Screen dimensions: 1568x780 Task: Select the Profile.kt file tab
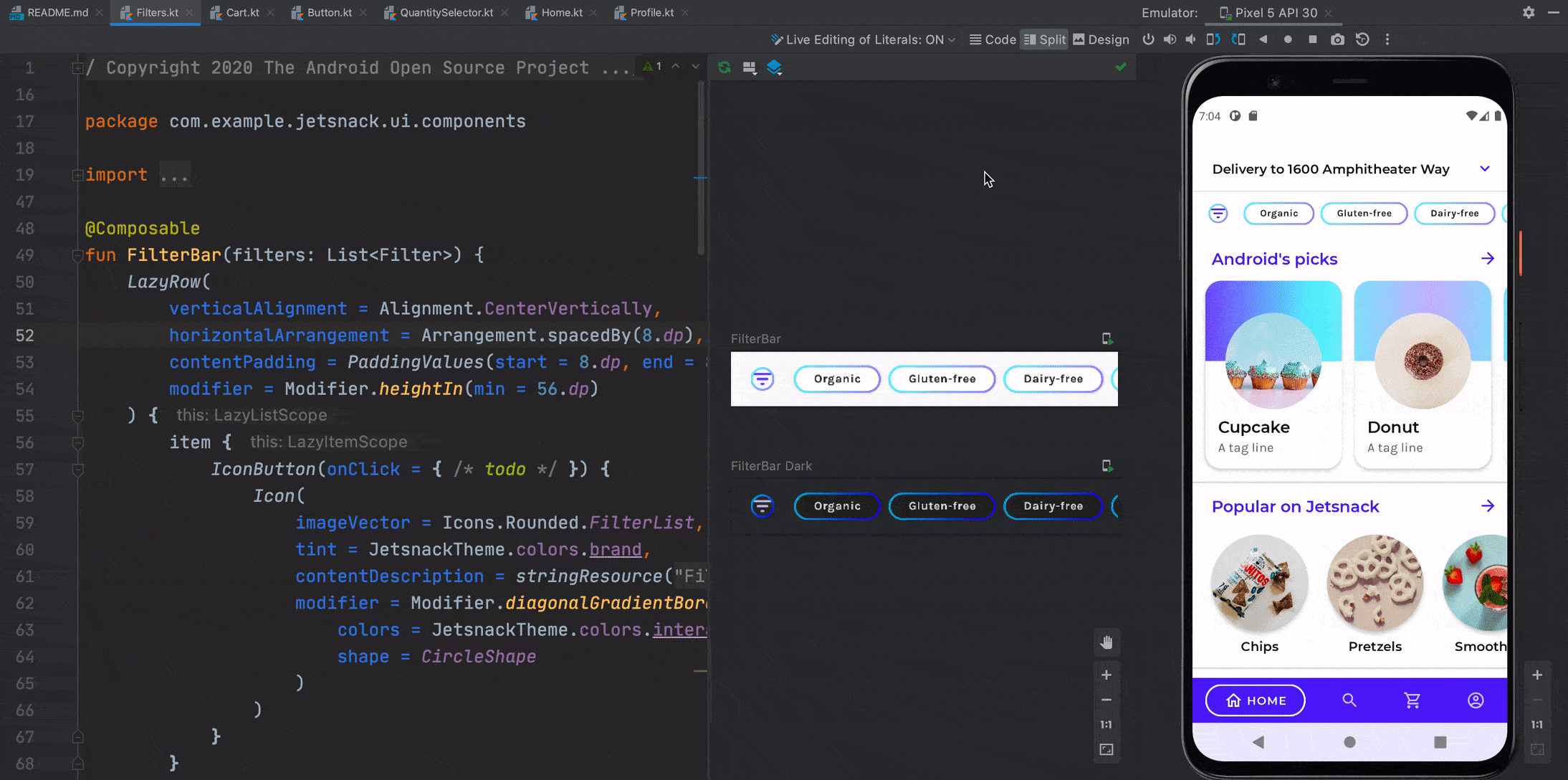[649, 12]
